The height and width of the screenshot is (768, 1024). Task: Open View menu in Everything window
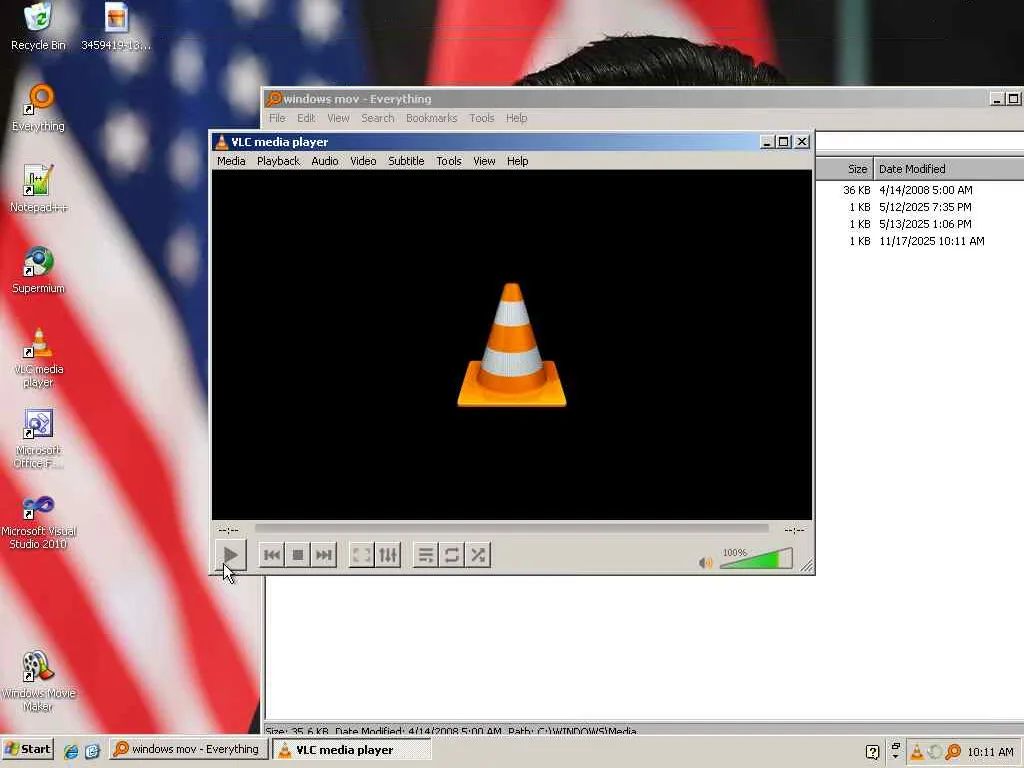click(x=338, y=118)
